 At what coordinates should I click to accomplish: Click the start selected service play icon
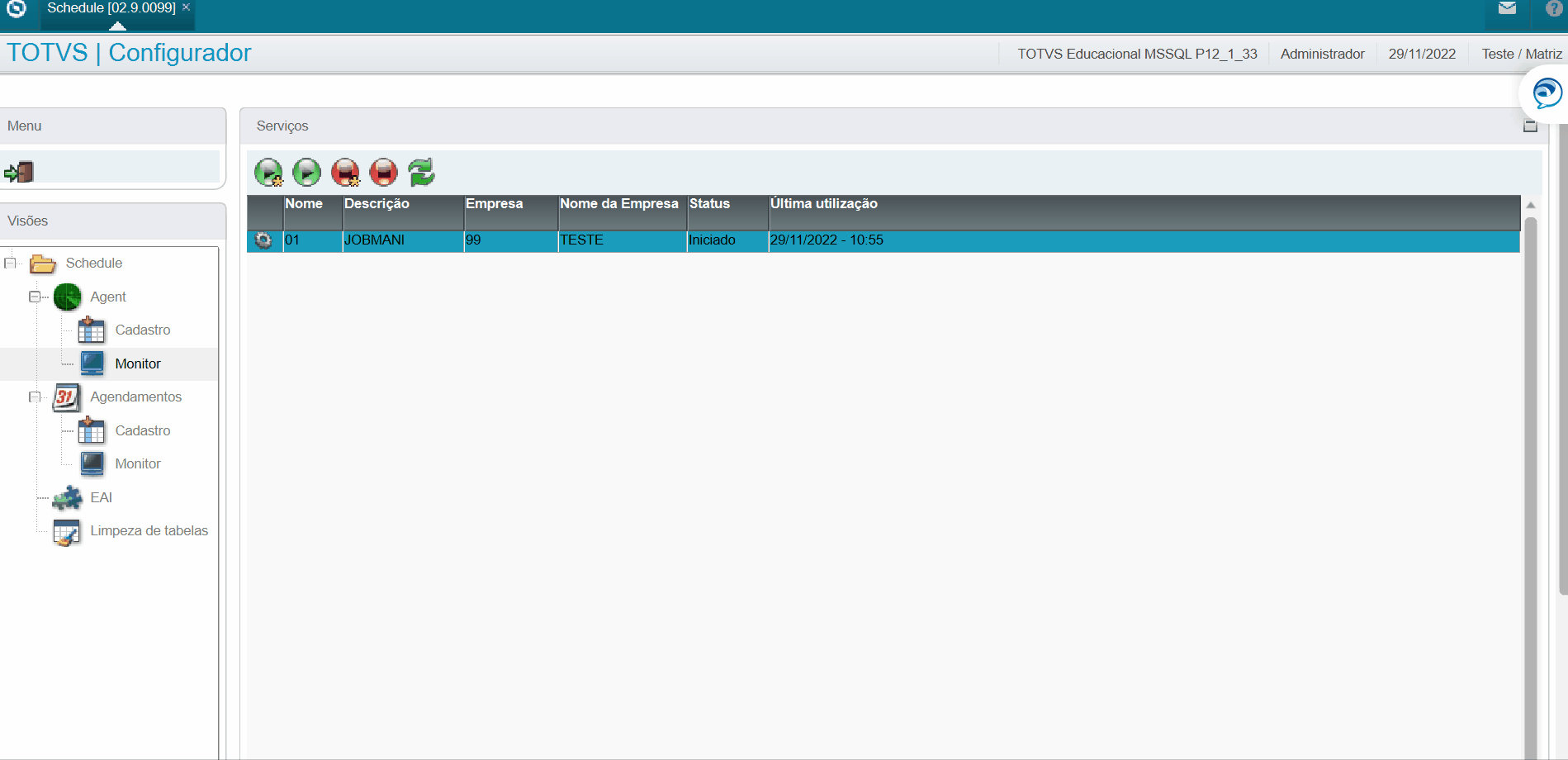tap(306, 173)
